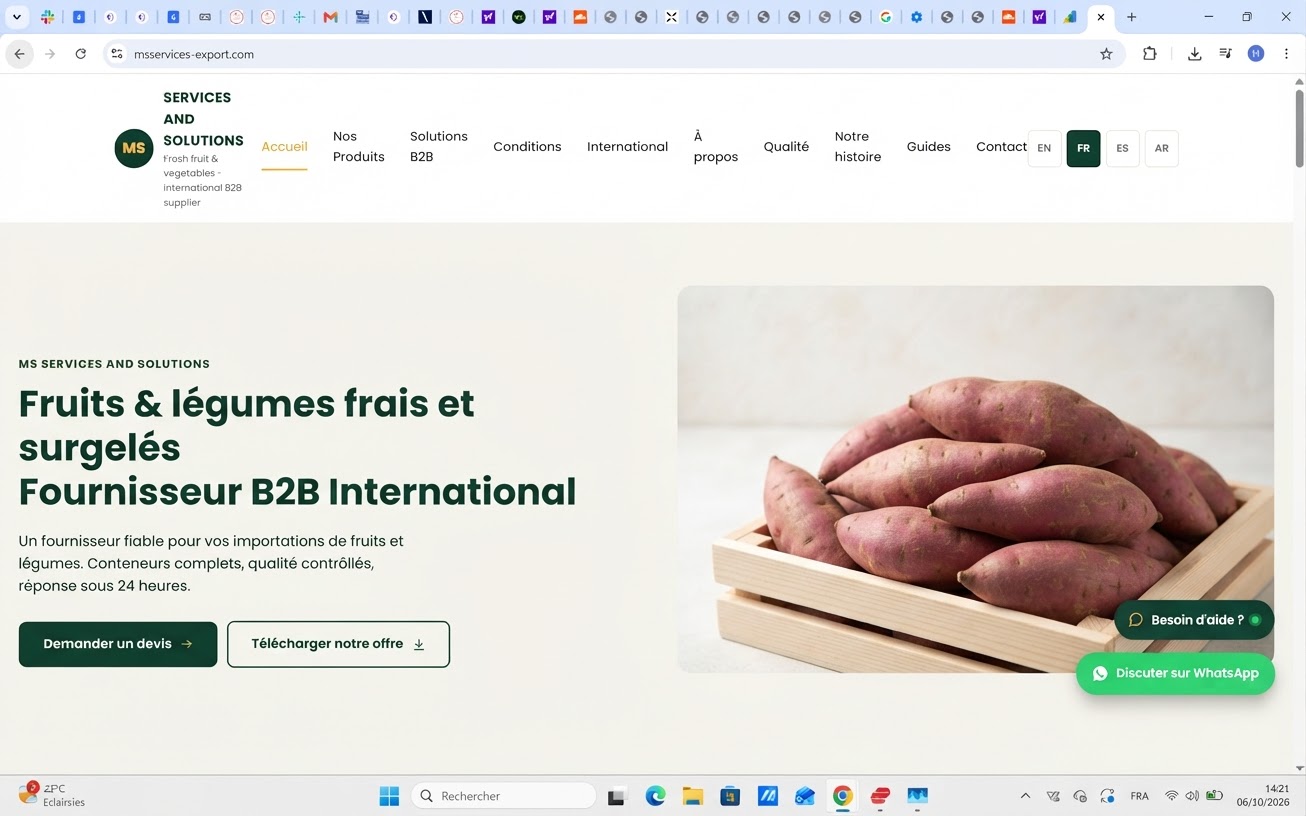This screenshot has height=816, width=1306.
Task: Open the volume speaker icon in system tray
Action: [x=1192, y=796]
